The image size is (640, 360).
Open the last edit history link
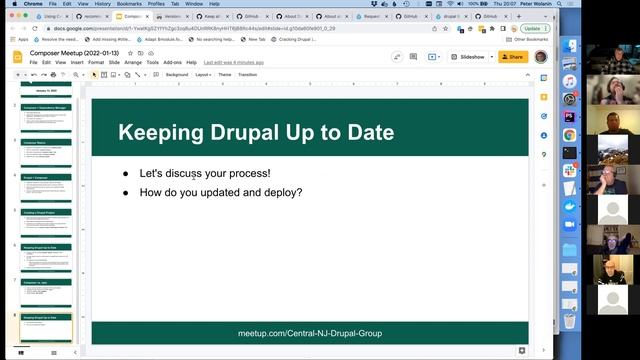point(233,62)
